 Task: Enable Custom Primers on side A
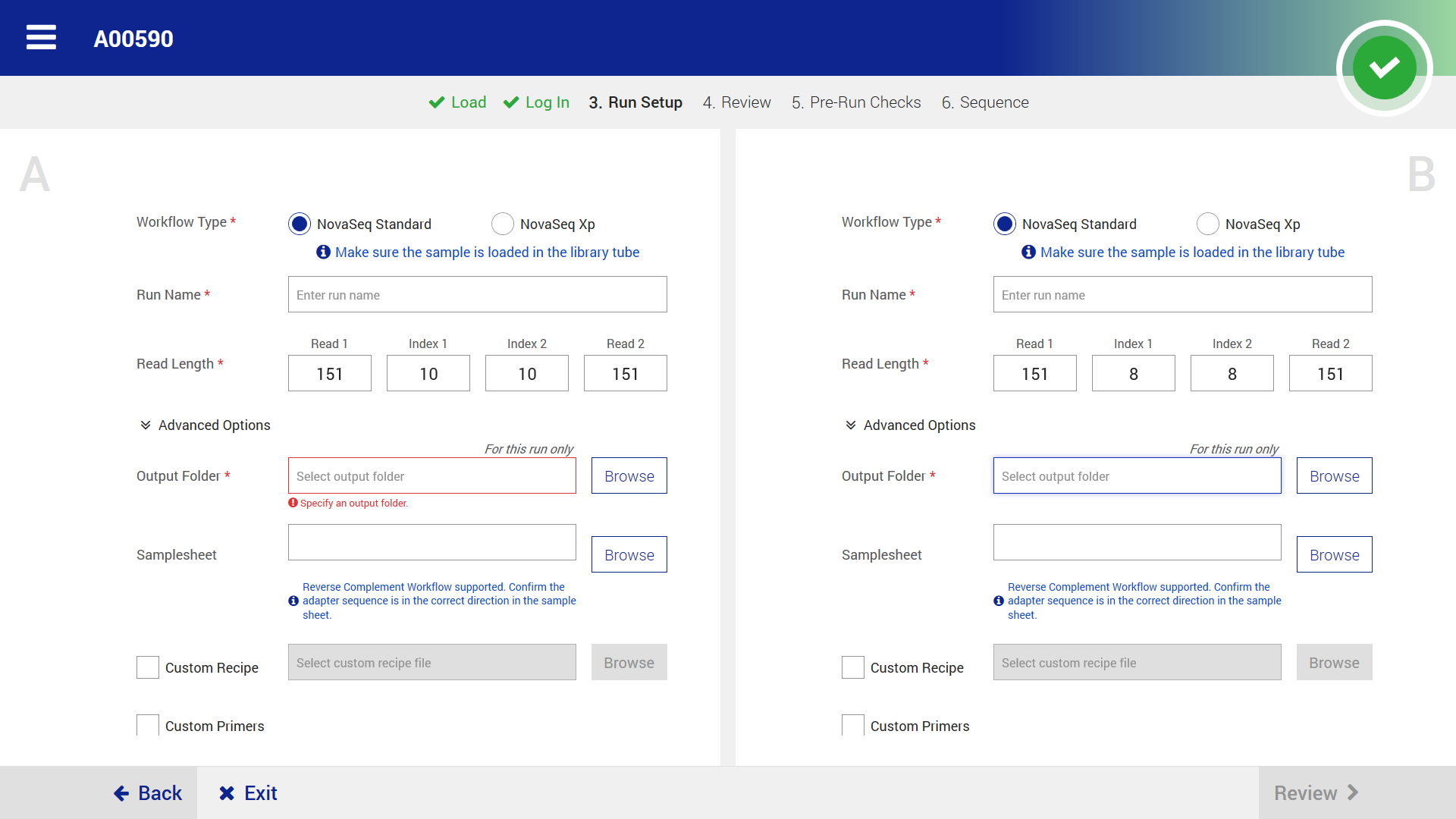[148, 726]
